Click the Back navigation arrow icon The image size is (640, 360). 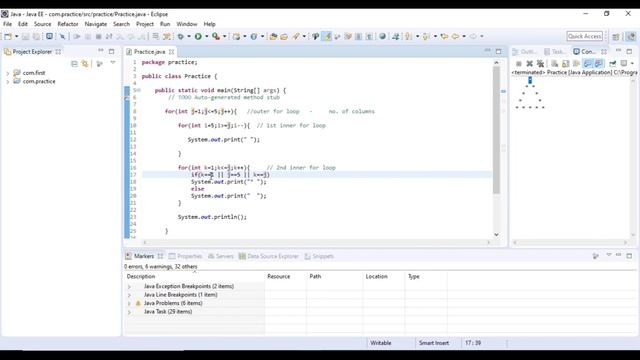point(455,36)
